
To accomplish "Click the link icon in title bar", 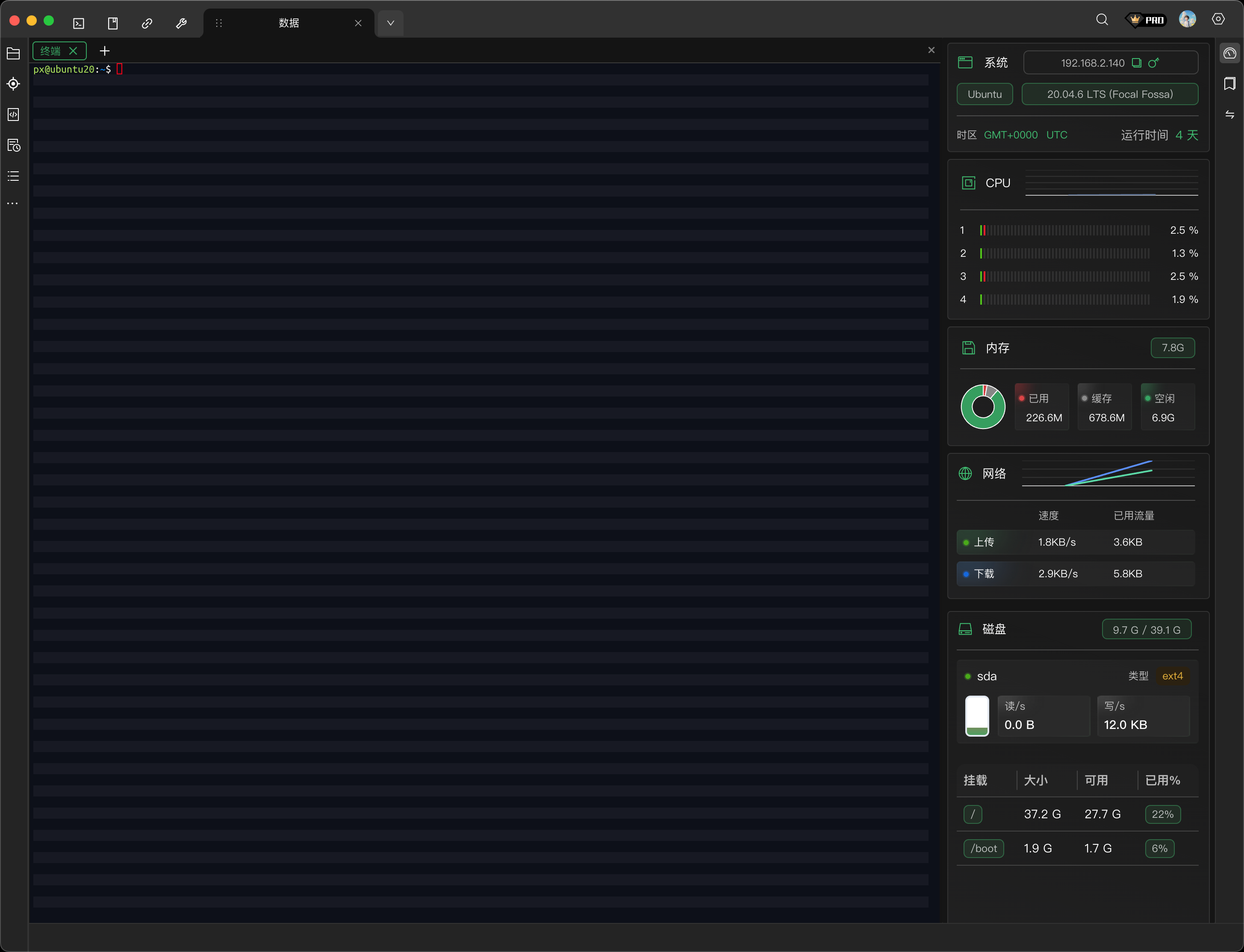I will (x=147, y=23).
